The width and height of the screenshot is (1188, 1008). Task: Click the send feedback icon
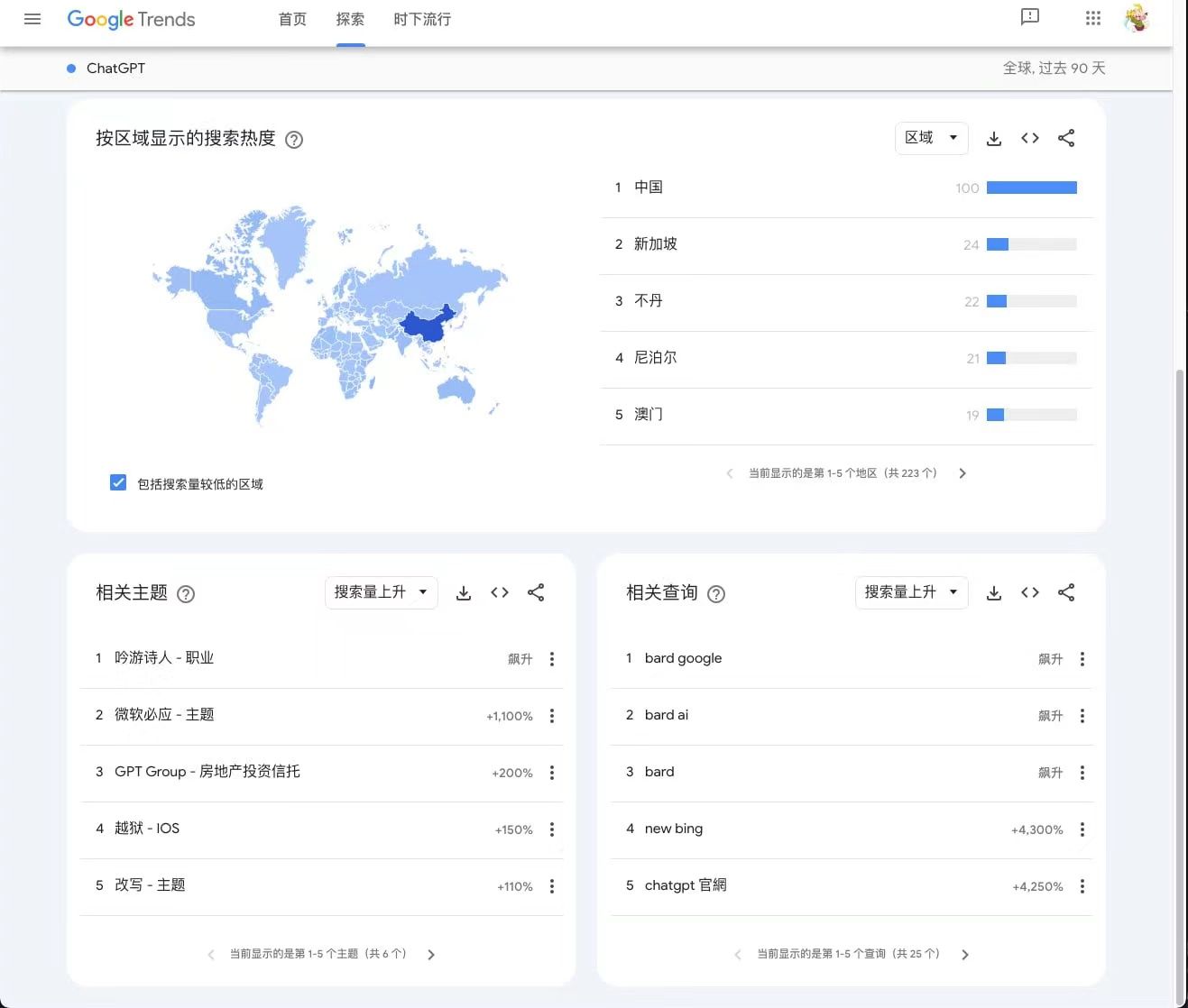1029,17
